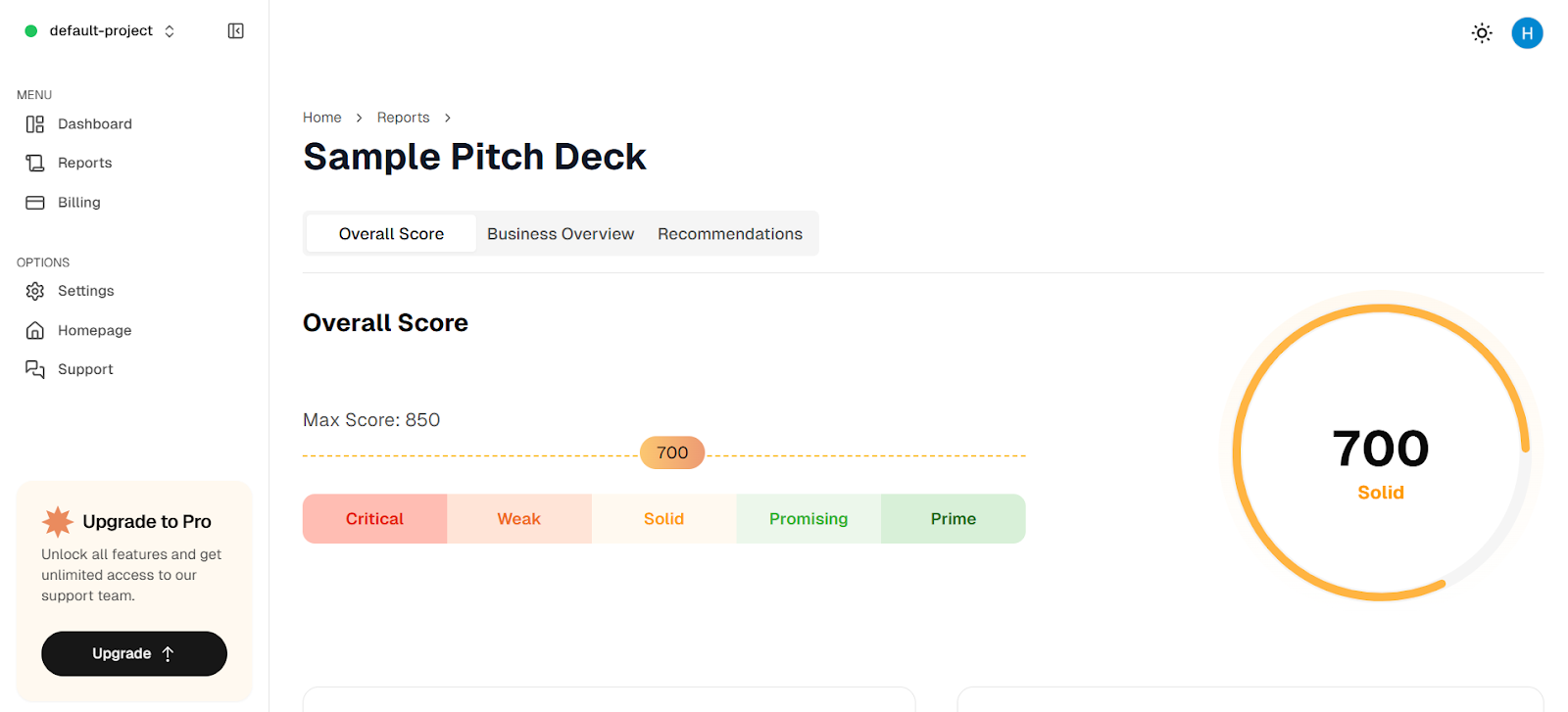
Task: Click the Reports scroll icon in sidebar
Action: 35,164
